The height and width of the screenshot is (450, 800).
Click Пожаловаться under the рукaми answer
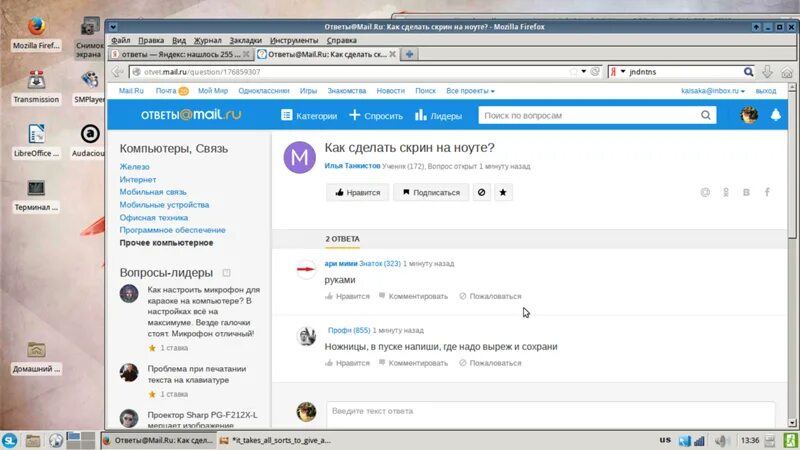click(490, 296)
